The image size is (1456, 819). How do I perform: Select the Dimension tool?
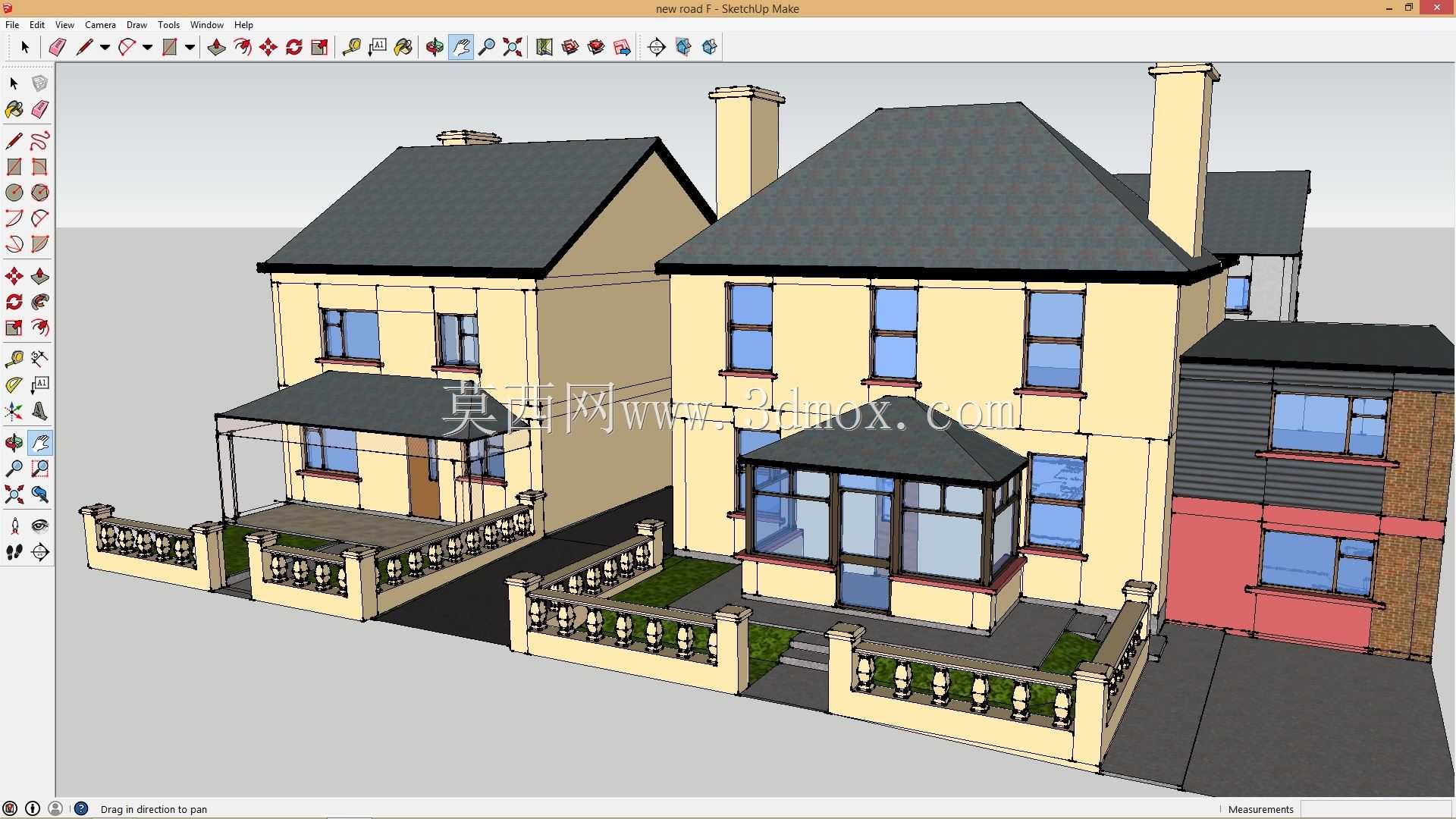tap(40, 358)
